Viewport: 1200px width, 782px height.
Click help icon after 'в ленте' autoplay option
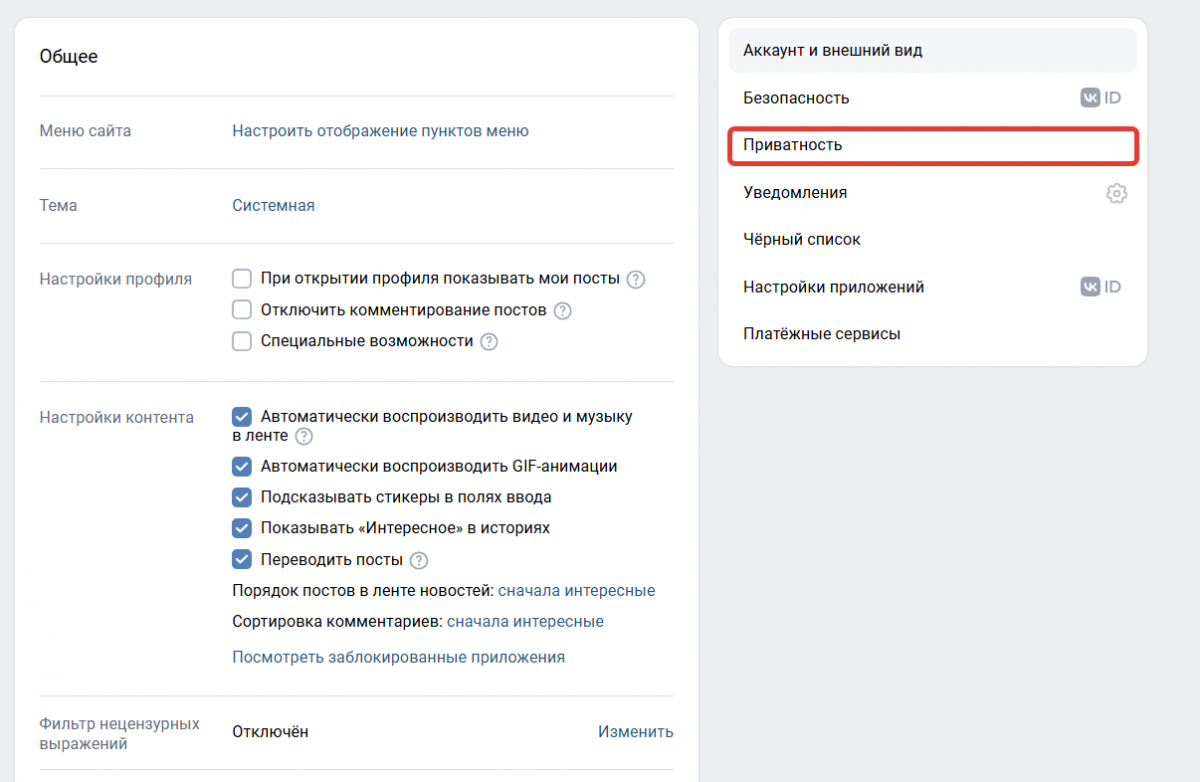click(304, 436)
